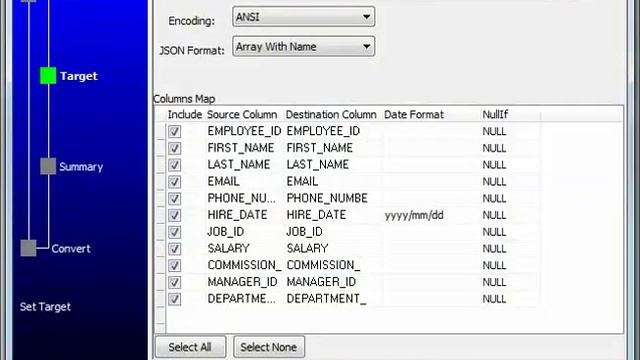Go to the Convert wizard step label
The image size is (640, 360).
pyautogui.click(x=71, y=249)
